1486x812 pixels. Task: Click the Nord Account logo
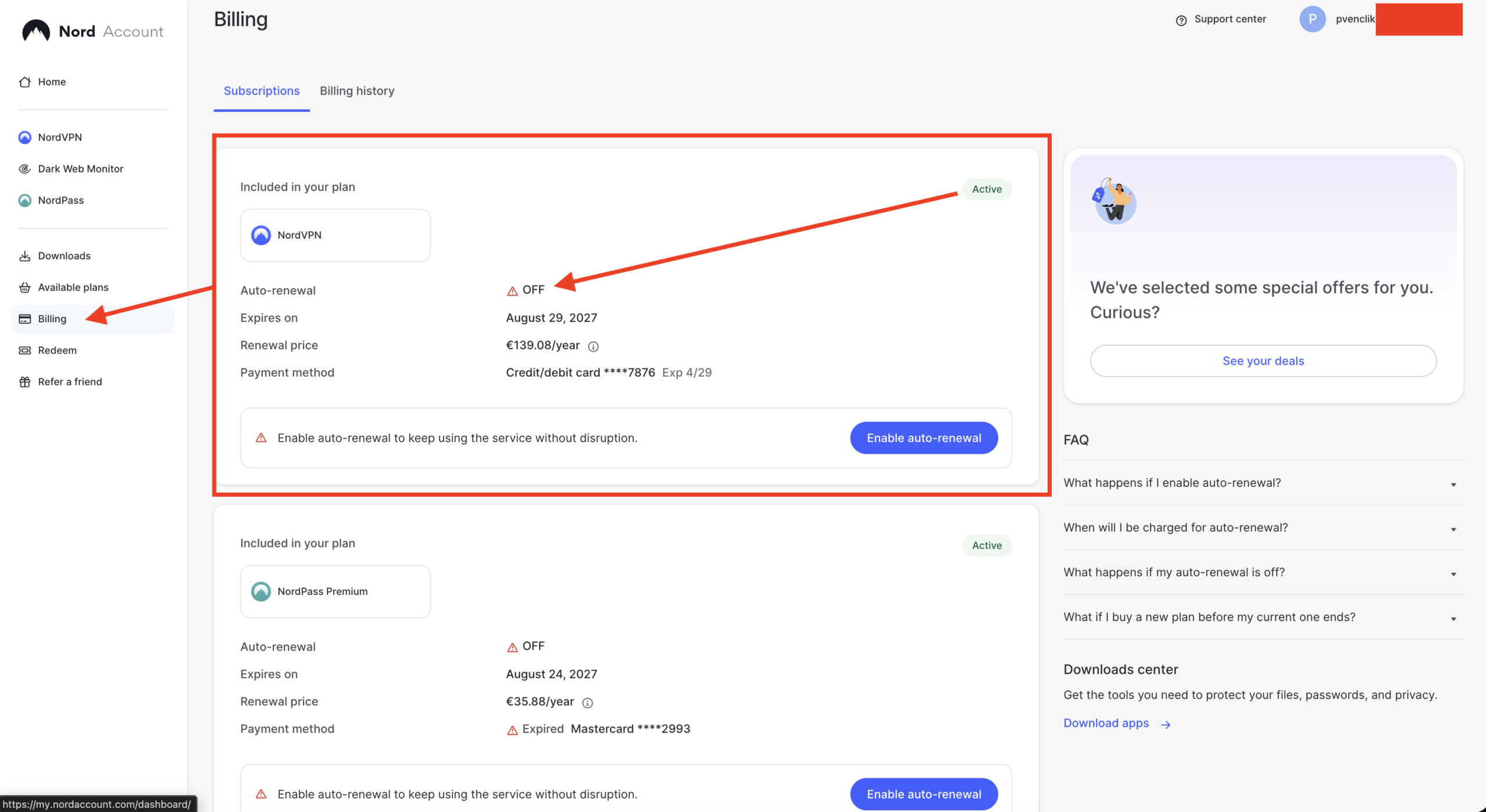click(91, 31)
